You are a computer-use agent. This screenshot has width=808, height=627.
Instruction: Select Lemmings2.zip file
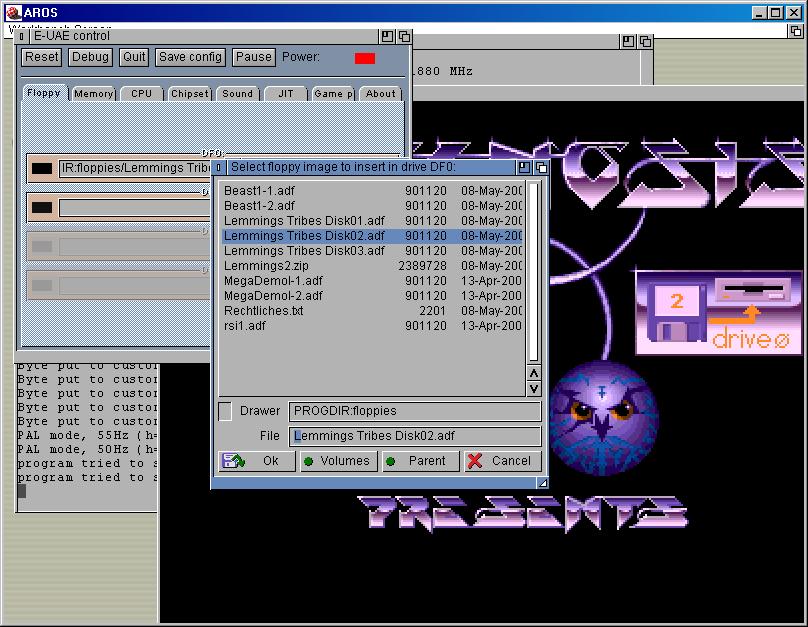[x=372, y=265]
